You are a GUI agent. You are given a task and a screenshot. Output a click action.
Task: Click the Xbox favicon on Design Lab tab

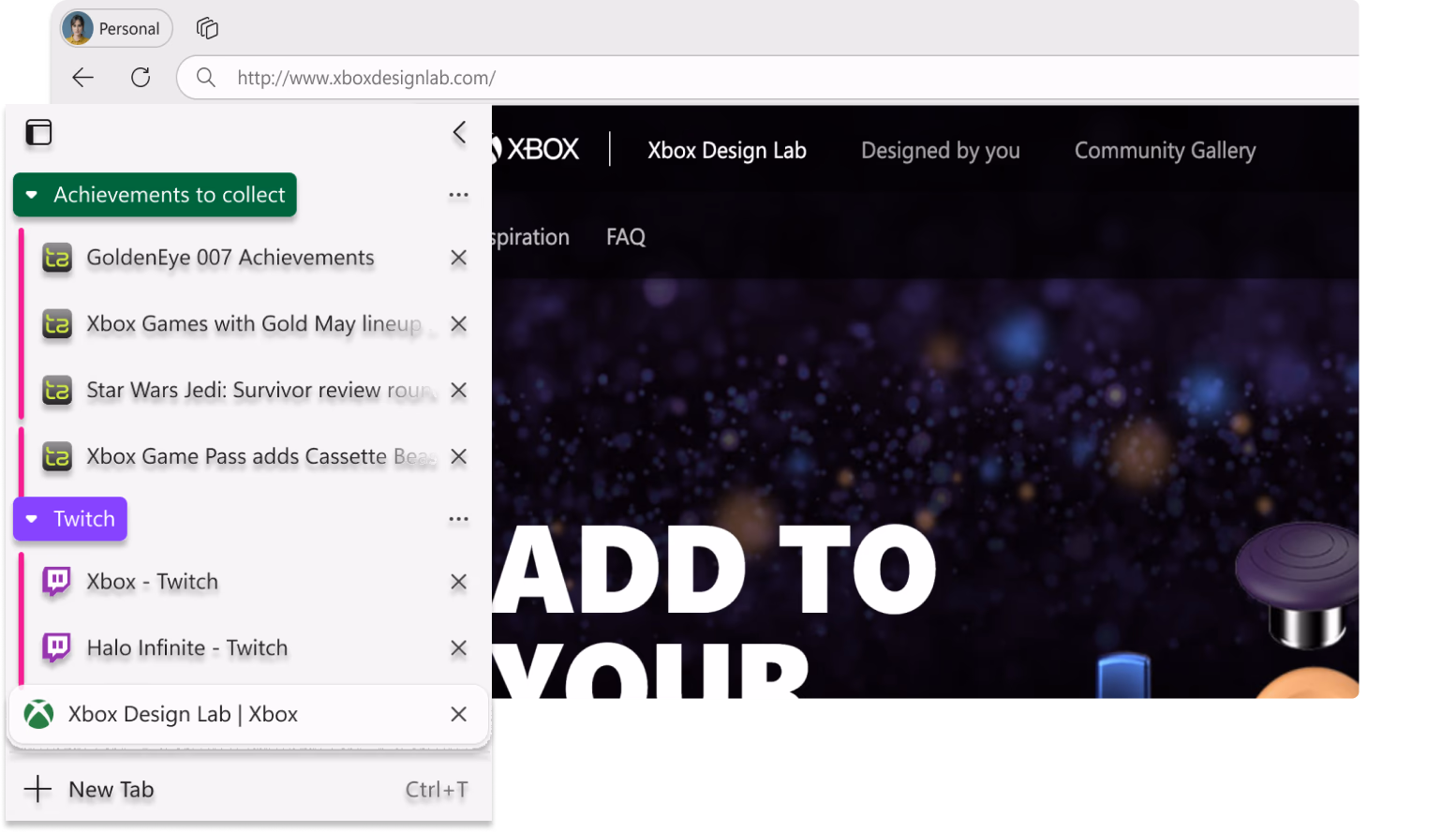point(38,715)
